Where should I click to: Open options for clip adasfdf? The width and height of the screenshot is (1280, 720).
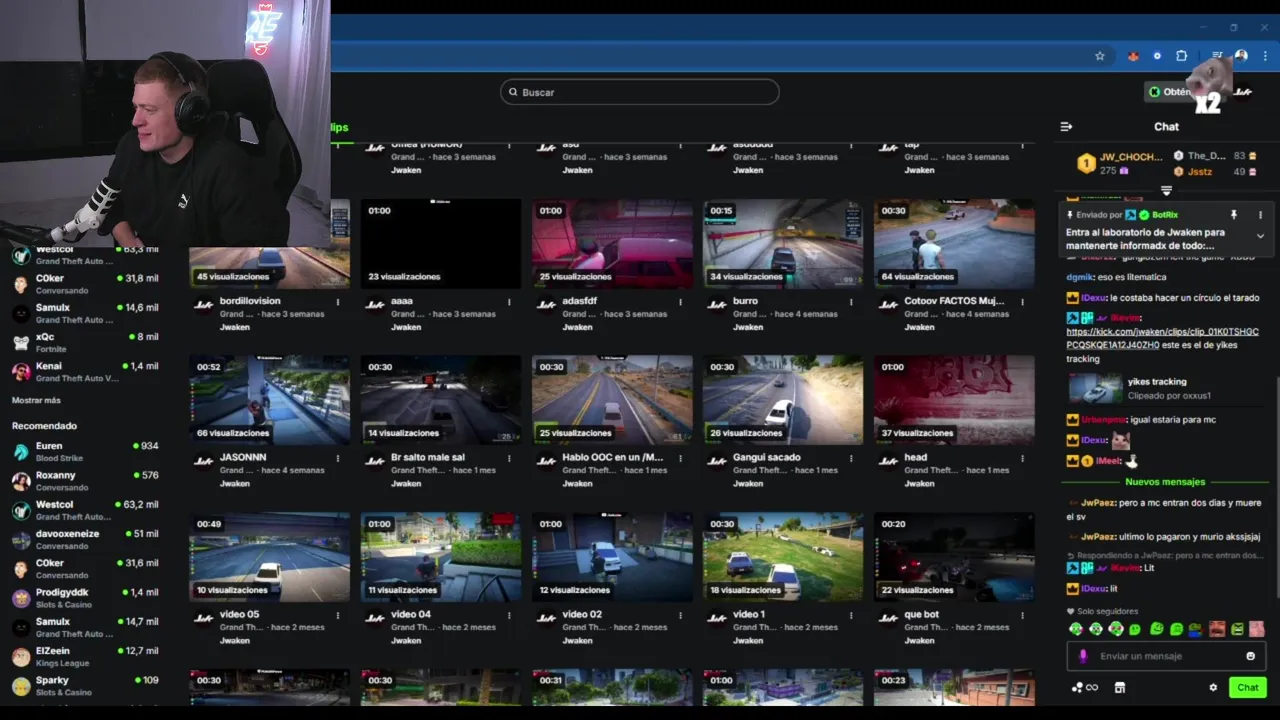coord(680,301)
